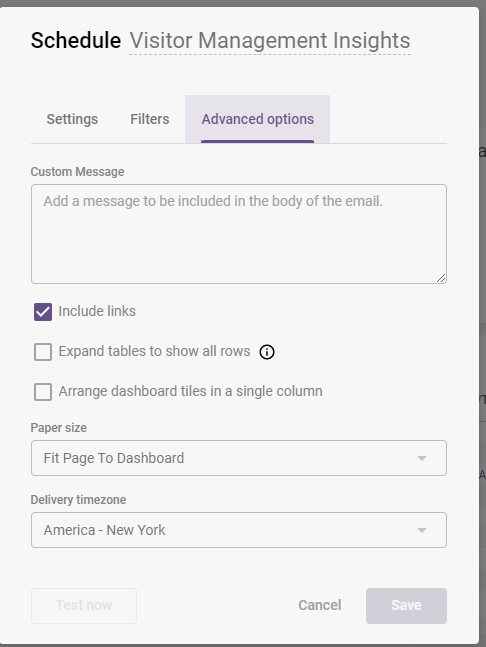Viewport: 486px width, 647px height.
Task: Enable Expand tables to show all rows
Action: pos(43,352)
